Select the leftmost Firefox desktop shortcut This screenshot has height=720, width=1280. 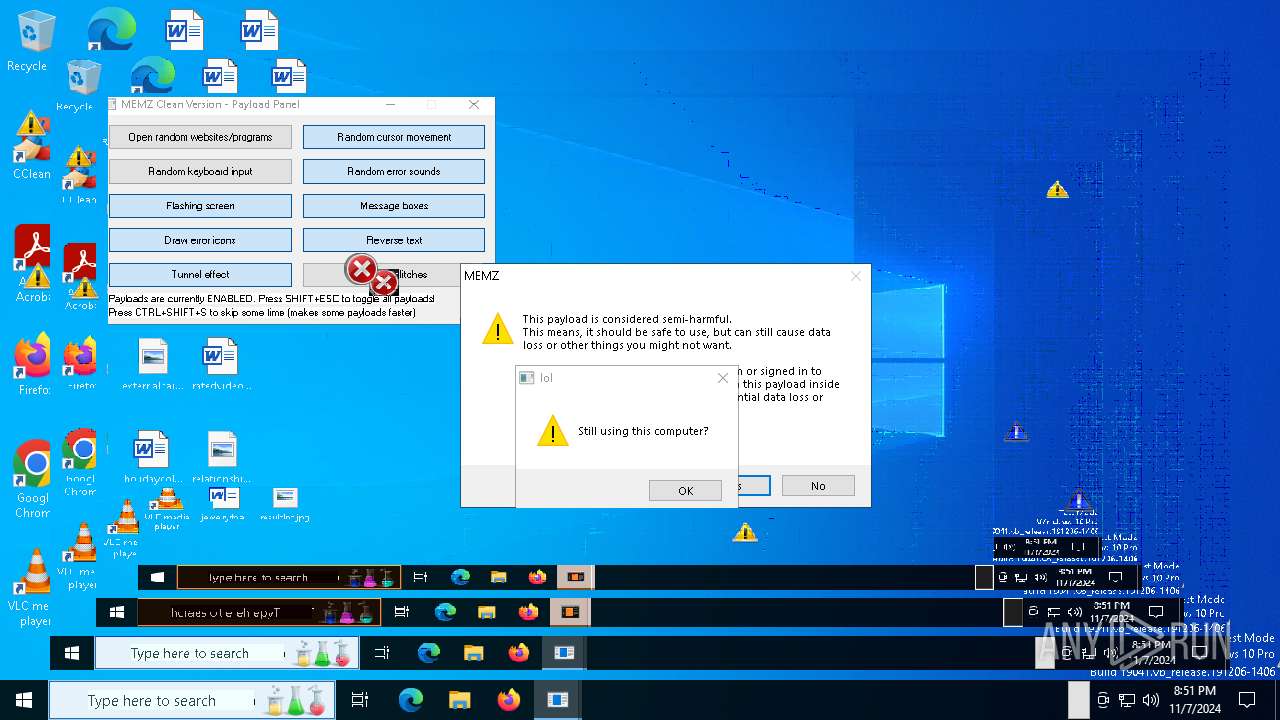[31, 364]
